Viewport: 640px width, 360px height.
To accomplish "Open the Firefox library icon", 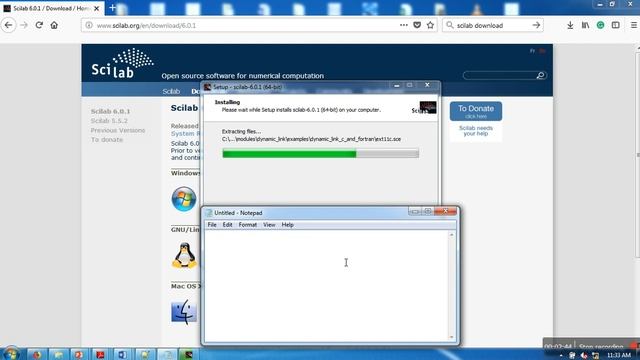I will (x=585, y=25).
